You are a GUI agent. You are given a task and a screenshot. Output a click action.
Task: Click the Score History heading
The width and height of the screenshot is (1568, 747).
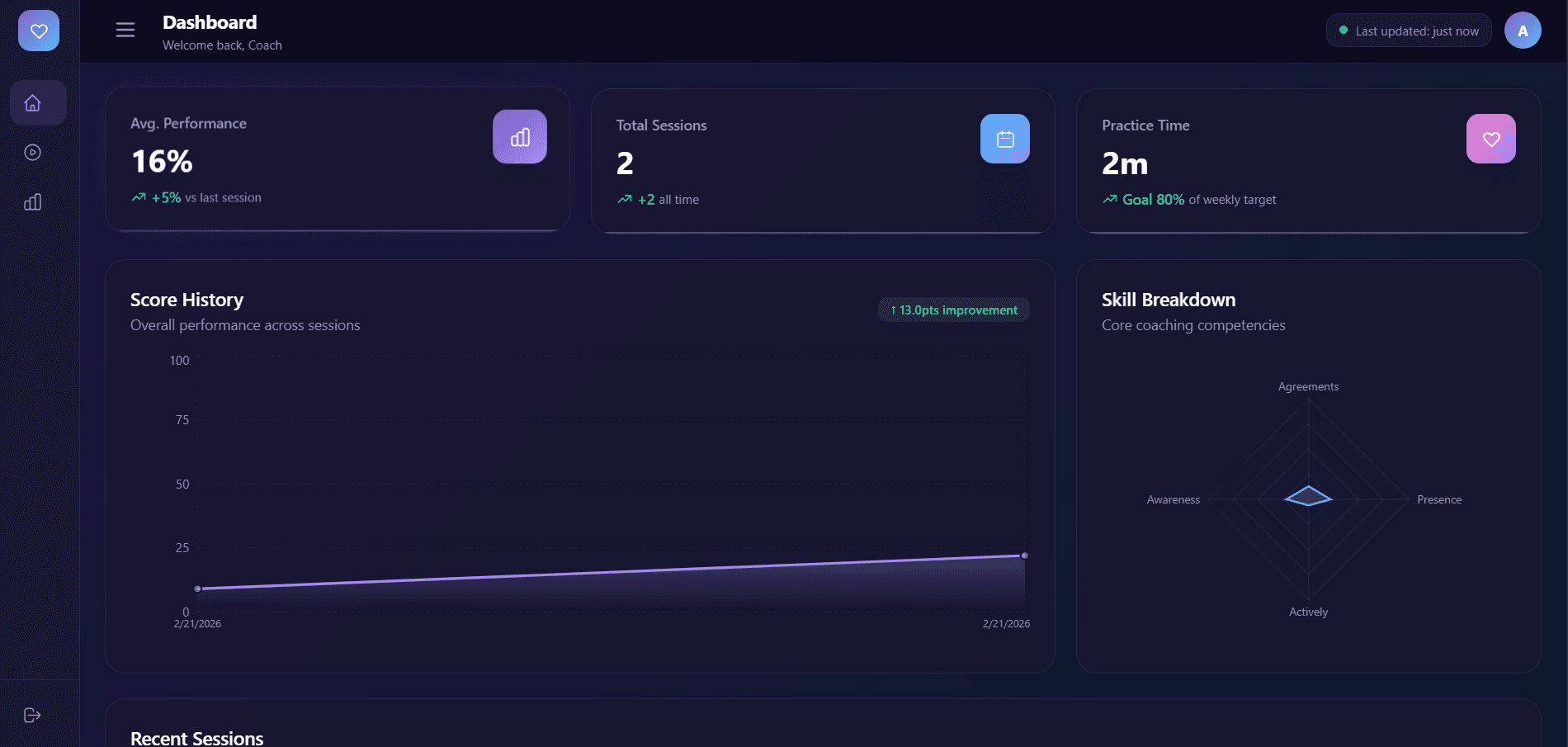point(187,300)
